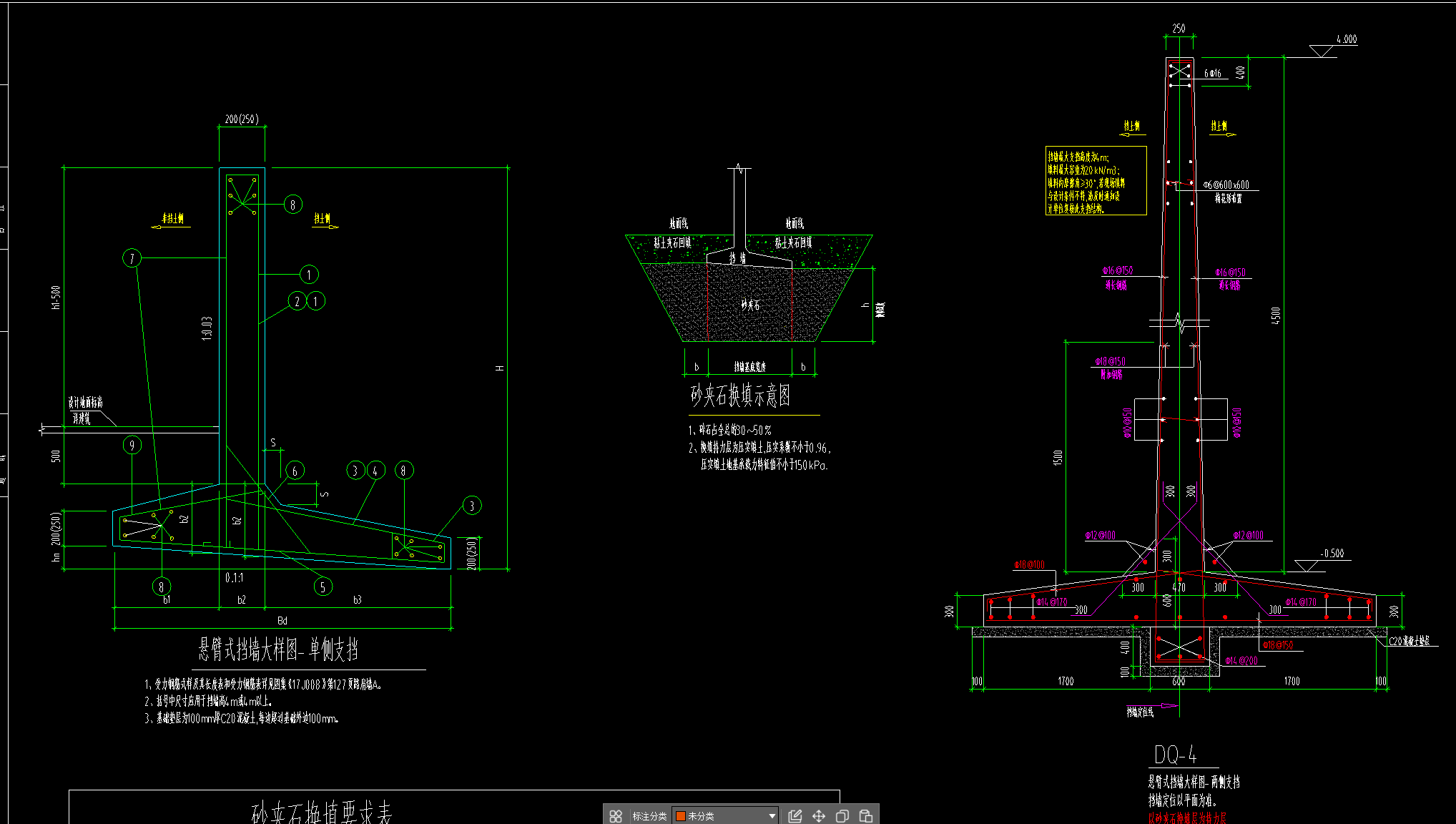Image resolution: width=1456 pixels, height=824 pixels.
Task: Click callout circle number 9
Action: click(132, 446)
